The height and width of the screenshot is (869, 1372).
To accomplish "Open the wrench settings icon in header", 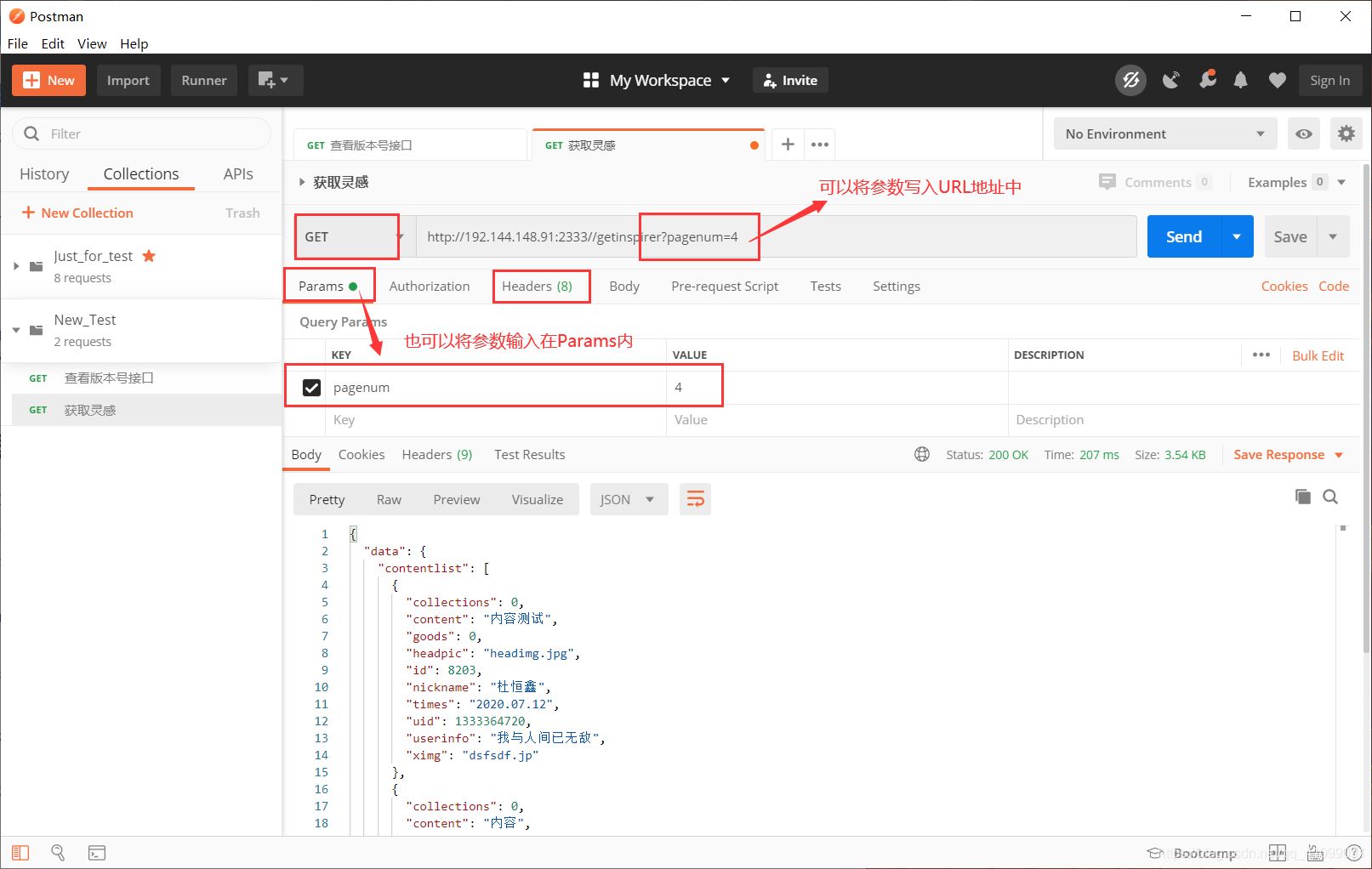I will coord(1207,80).
